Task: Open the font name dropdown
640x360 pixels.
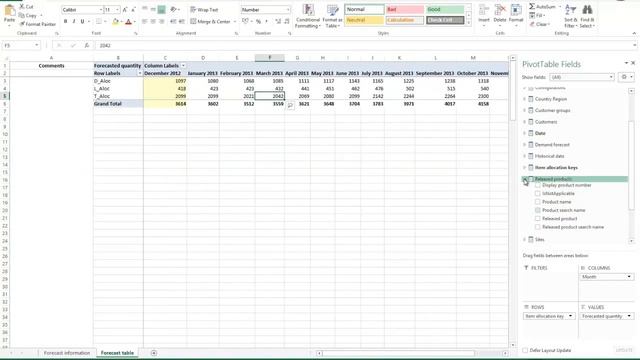Action: pyautogui.click(x=100, y=9)
